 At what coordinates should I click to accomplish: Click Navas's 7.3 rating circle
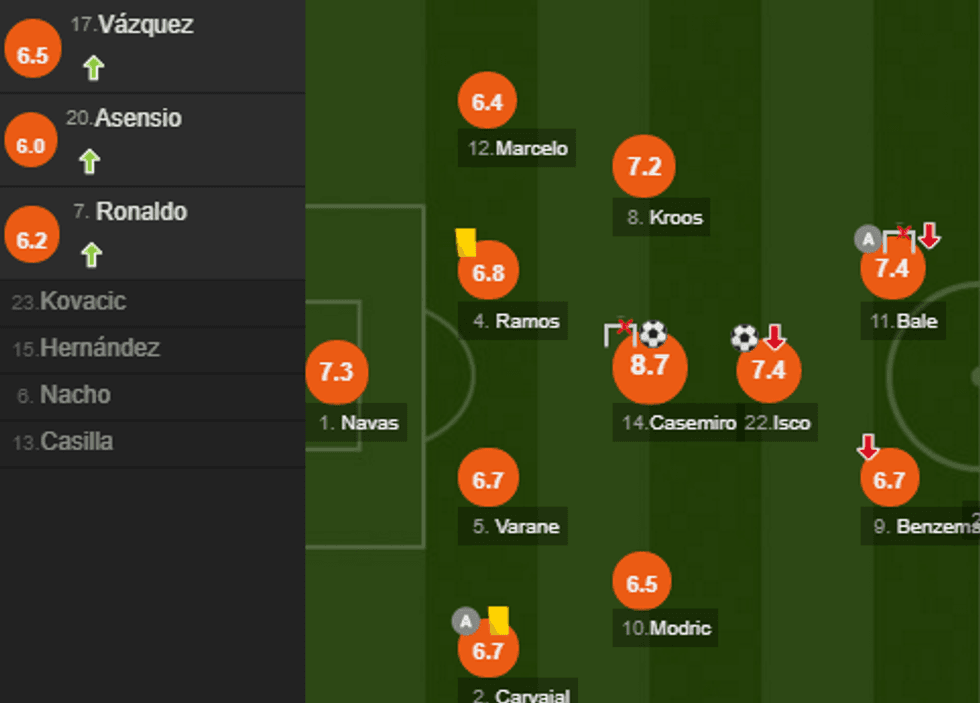click(337, 372)
